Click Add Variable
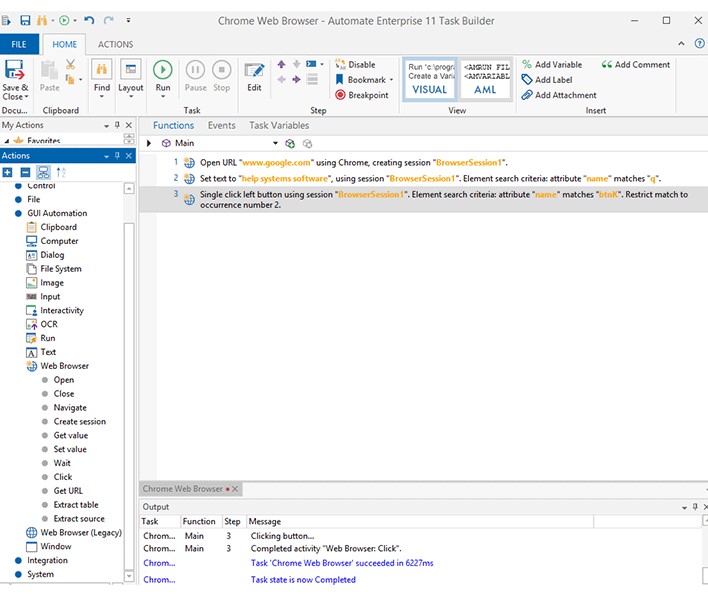 click(552, 65)
